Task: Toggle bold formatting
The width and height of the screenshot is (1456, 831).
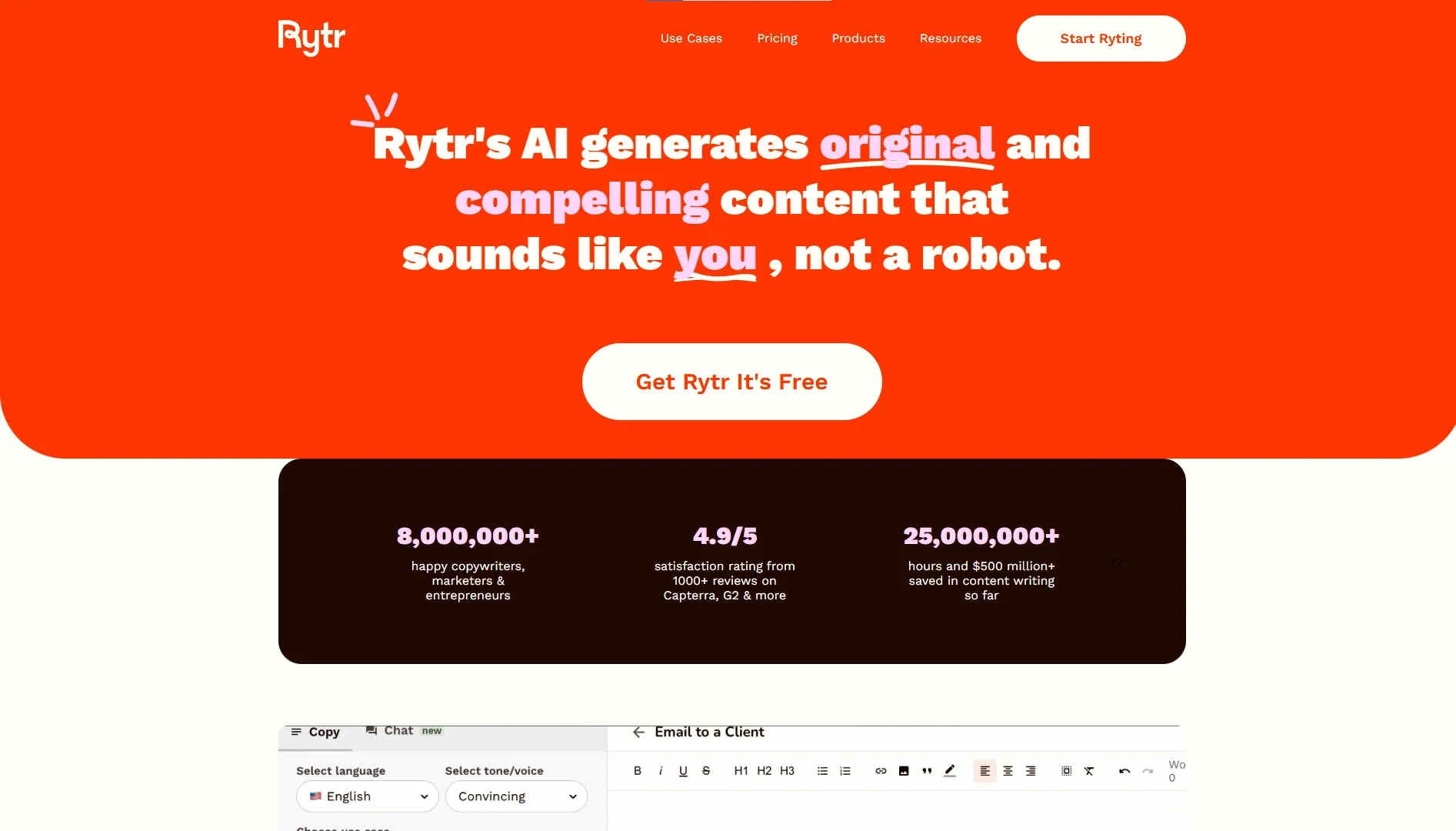Action: pyautogui.click(x=637, y=771)
